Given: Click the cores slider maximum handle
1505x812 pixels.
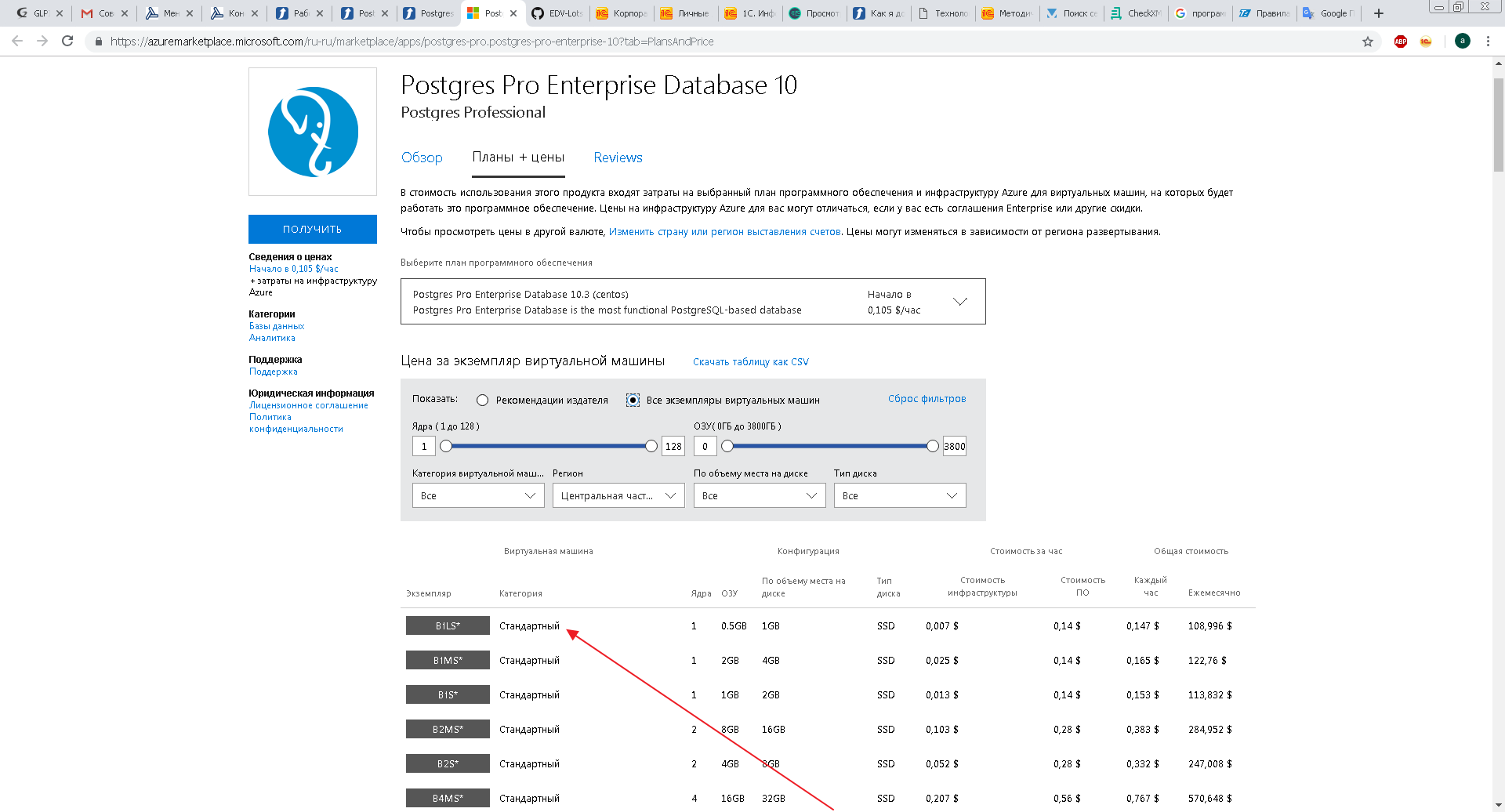Looking at the screenshot, I should [651, 446].
